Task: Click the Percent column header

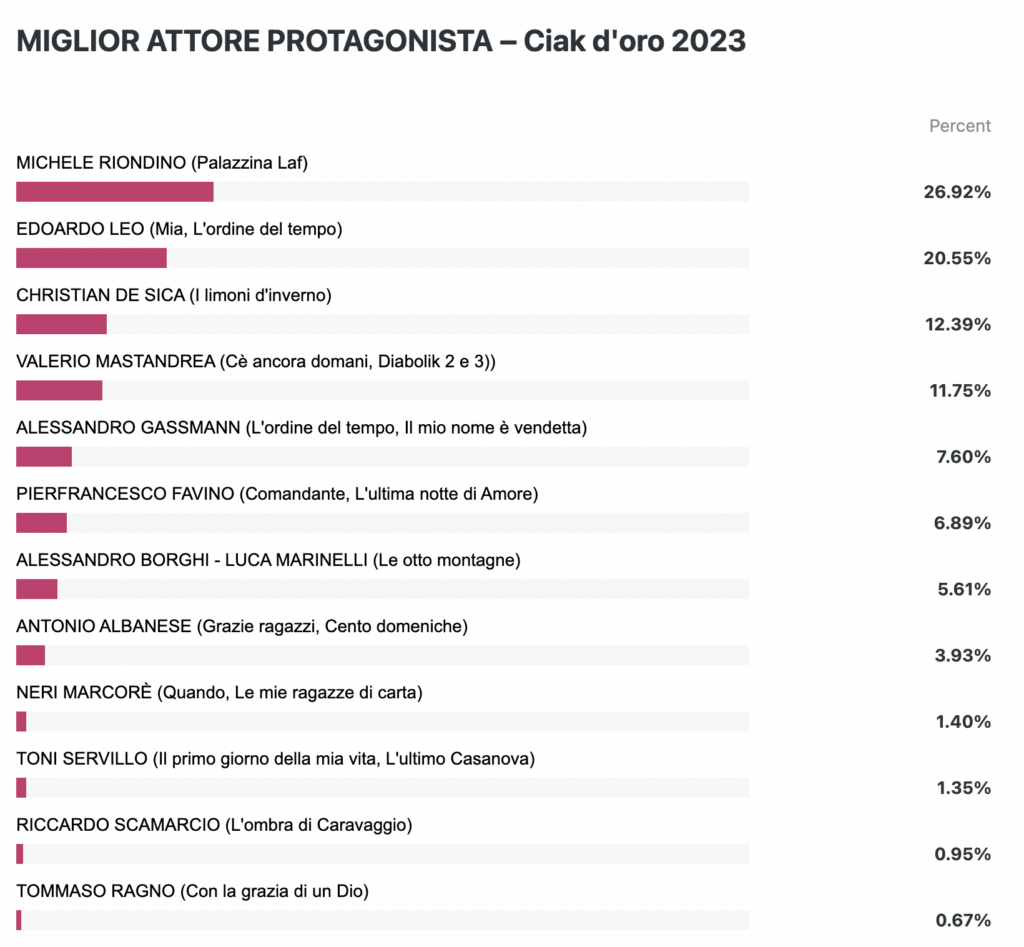Action: point(960,125)
